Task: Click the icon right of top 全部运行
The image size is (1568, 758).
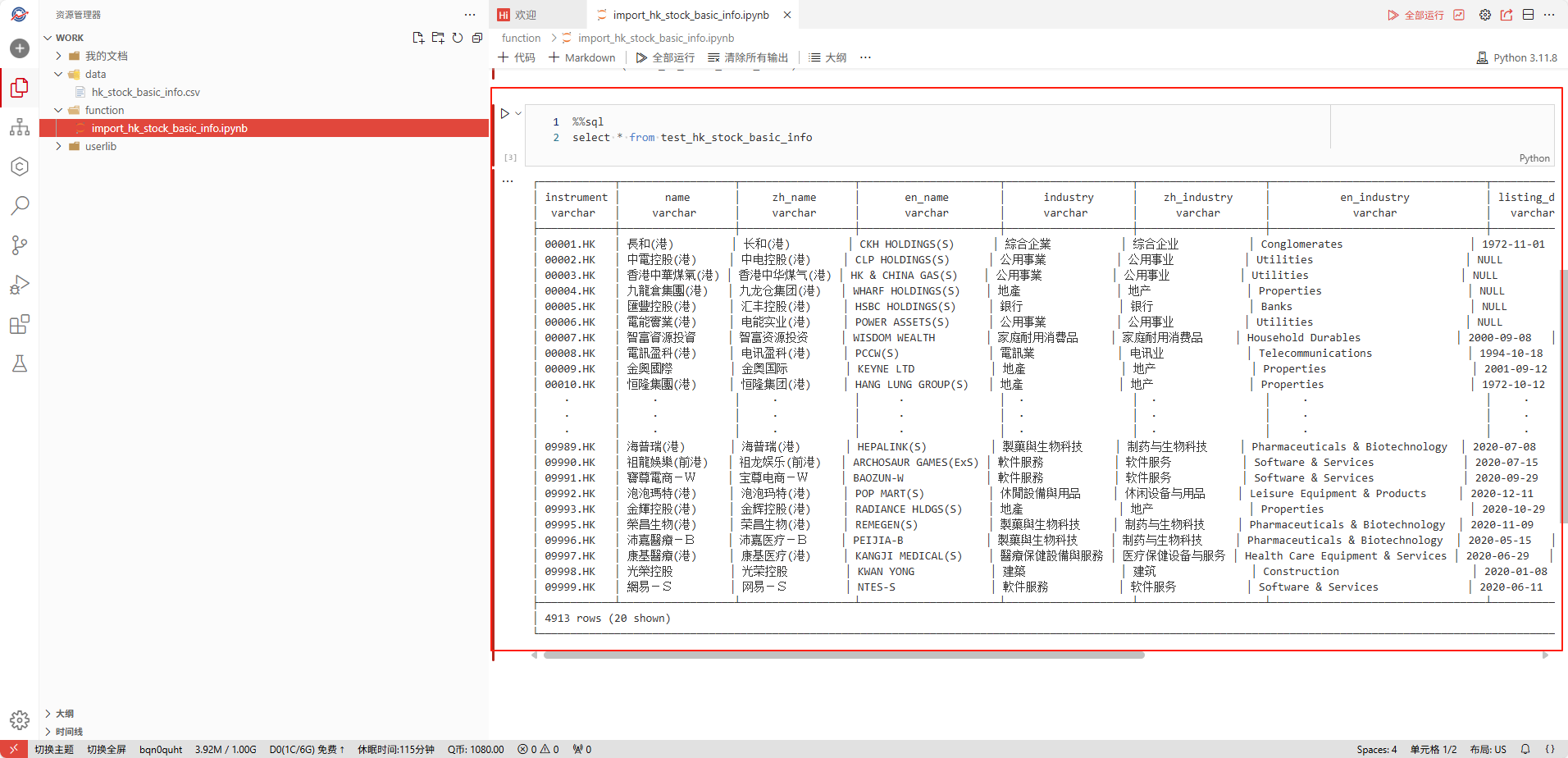Action: (1459, 15)
